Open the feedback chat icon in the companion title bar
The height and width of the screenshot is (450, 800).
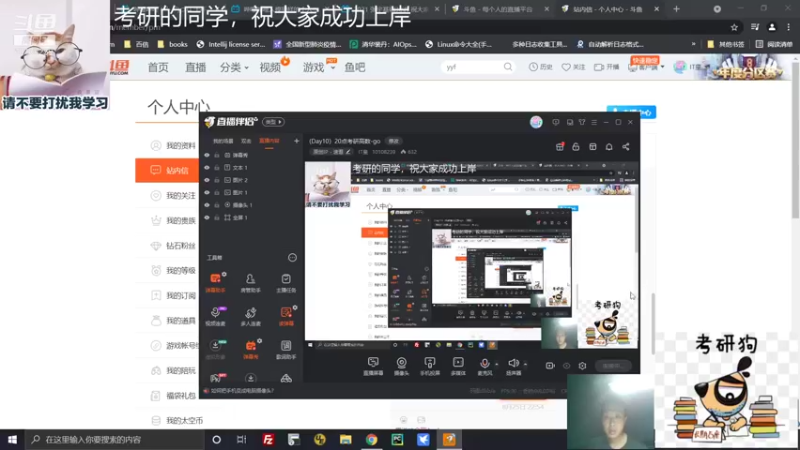556,122
